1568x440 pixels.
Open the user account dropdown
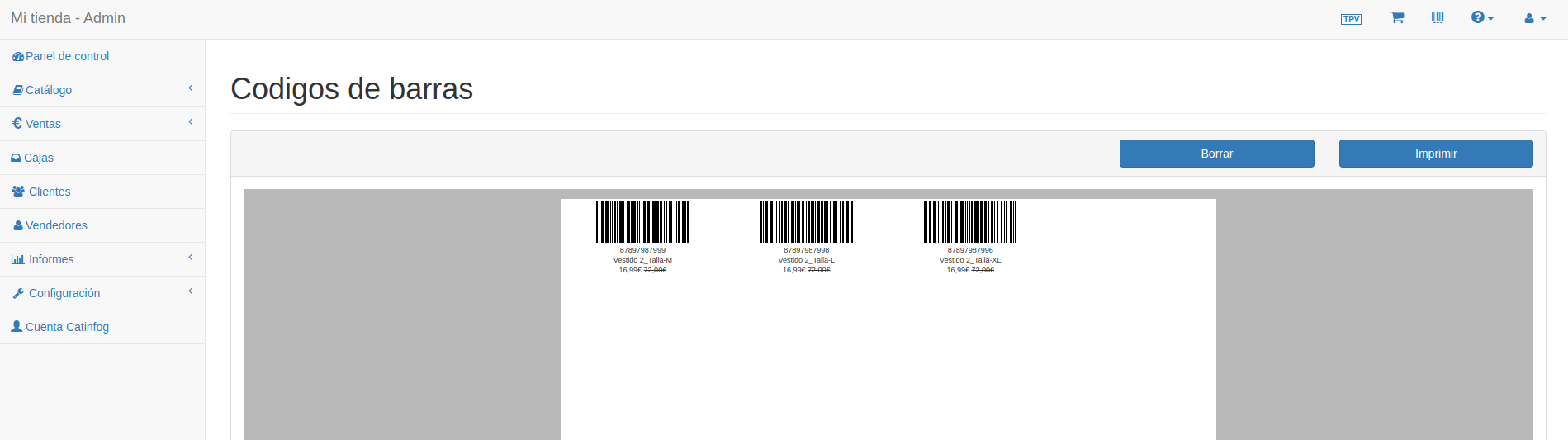click(x=1535, y=18)
